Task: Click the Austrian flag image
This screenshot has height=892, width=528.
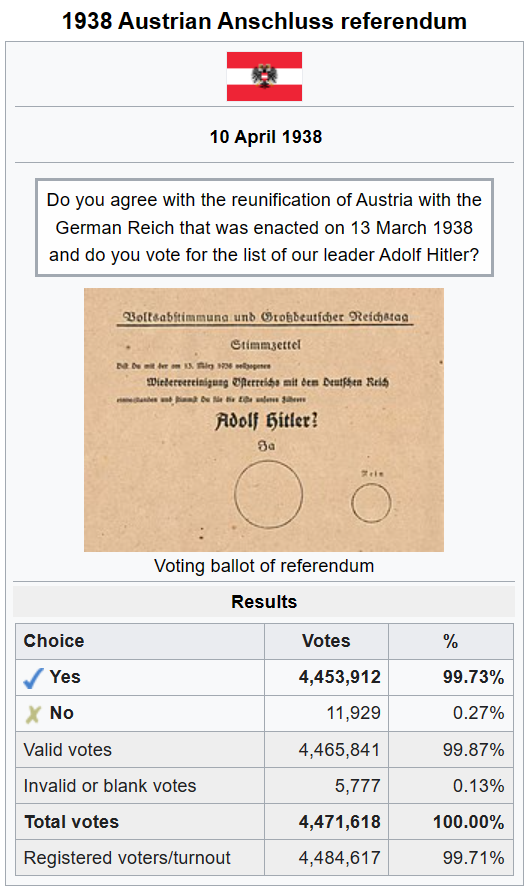Action: point(264,76)
